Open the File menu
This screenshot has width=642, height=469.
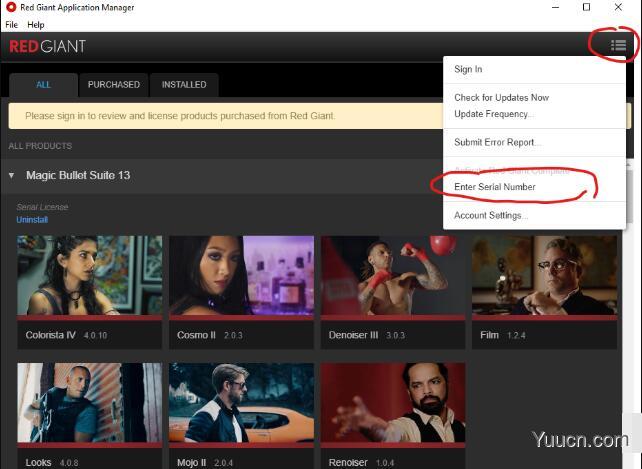click(x=12, y=24)
